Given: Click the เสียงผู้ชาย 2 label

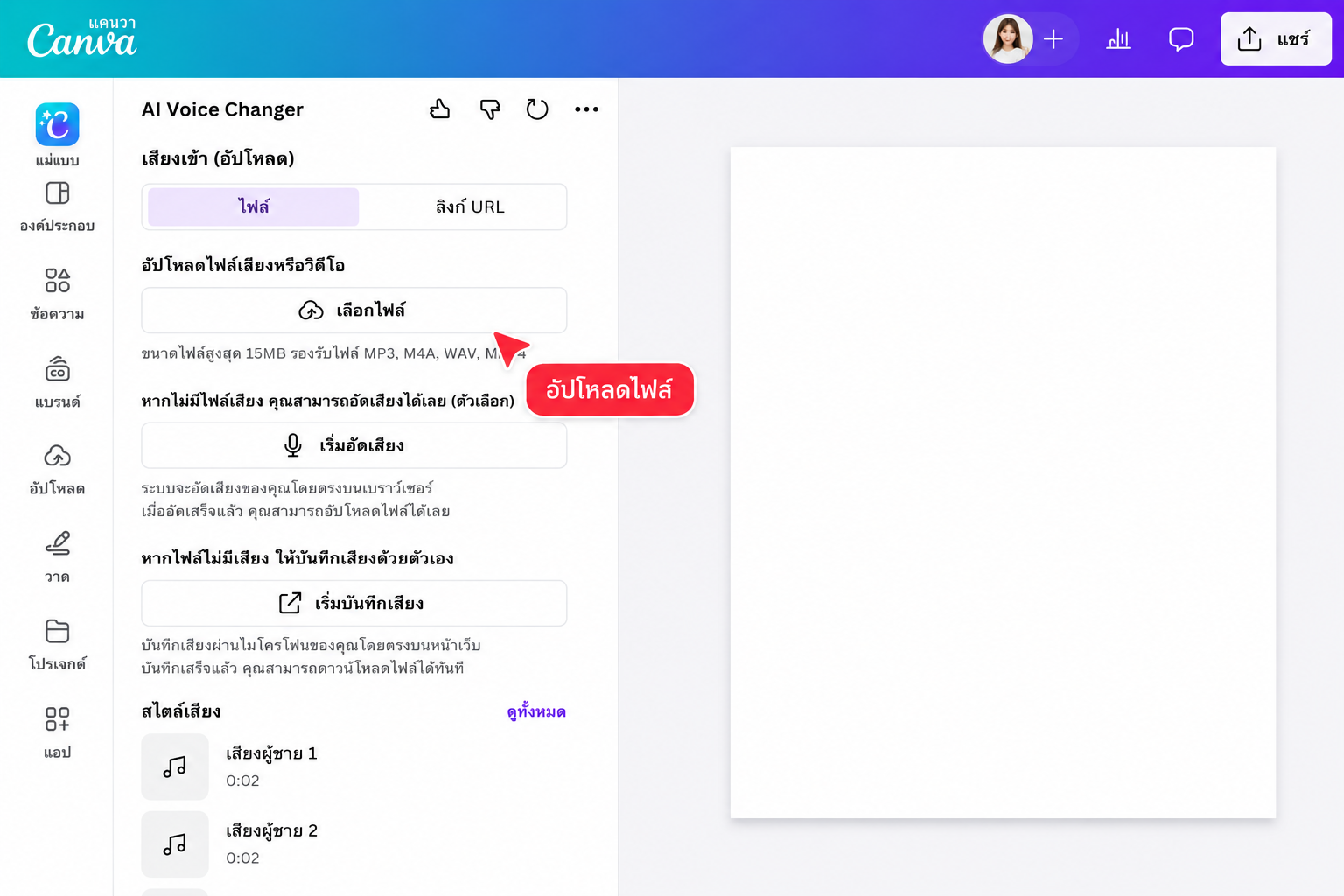Looking at the screenshot, I should [x=271, y=830].
